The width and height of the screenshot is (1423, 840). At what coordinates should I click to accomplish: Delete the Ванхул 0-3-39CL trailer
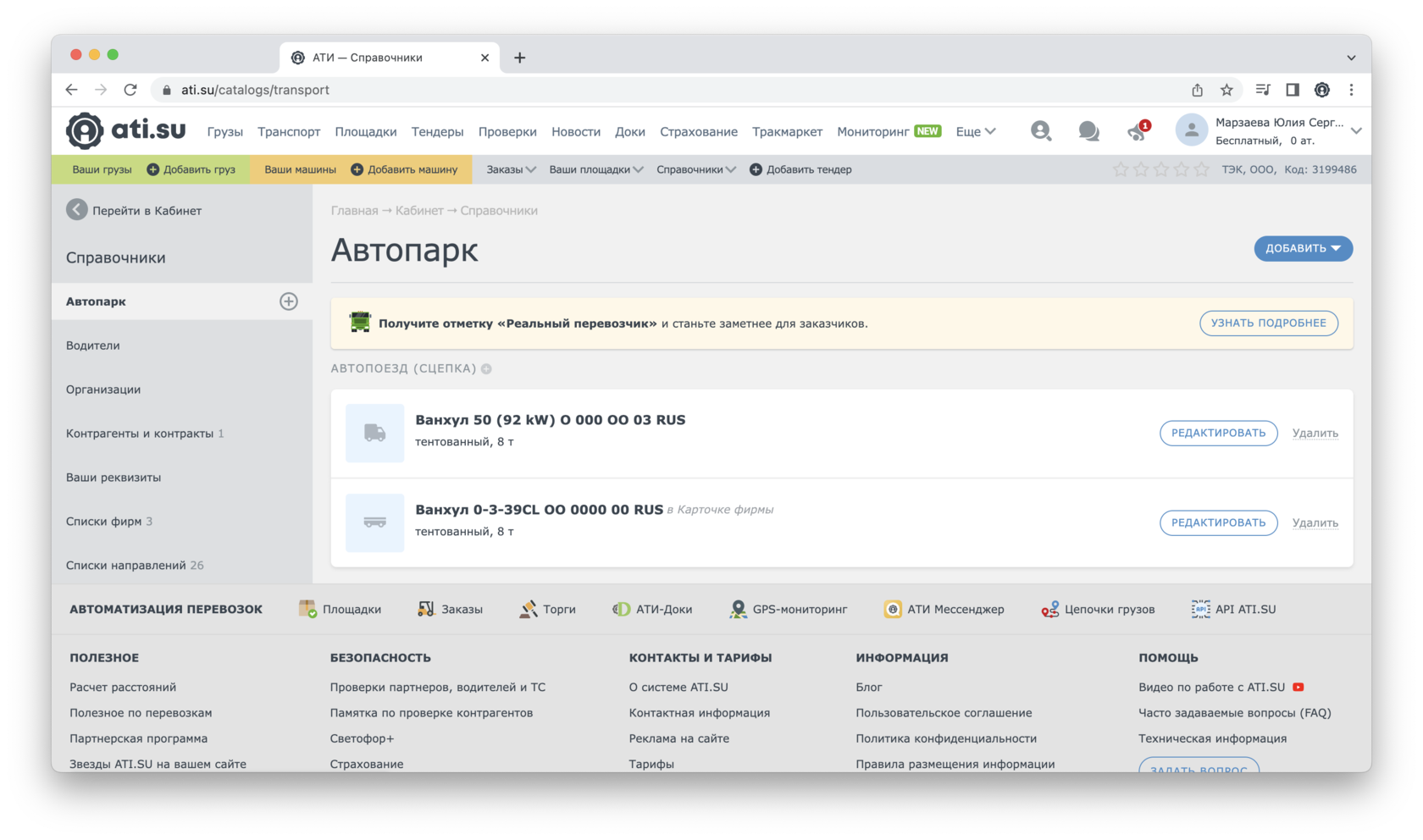coord(1315,522)
